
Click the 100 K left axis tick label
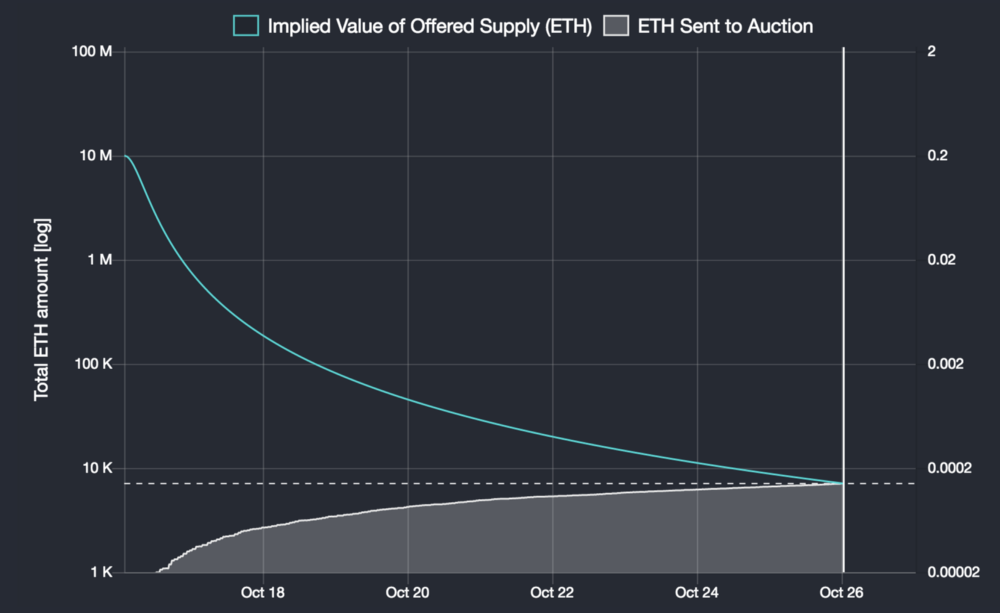click(95, 364)
